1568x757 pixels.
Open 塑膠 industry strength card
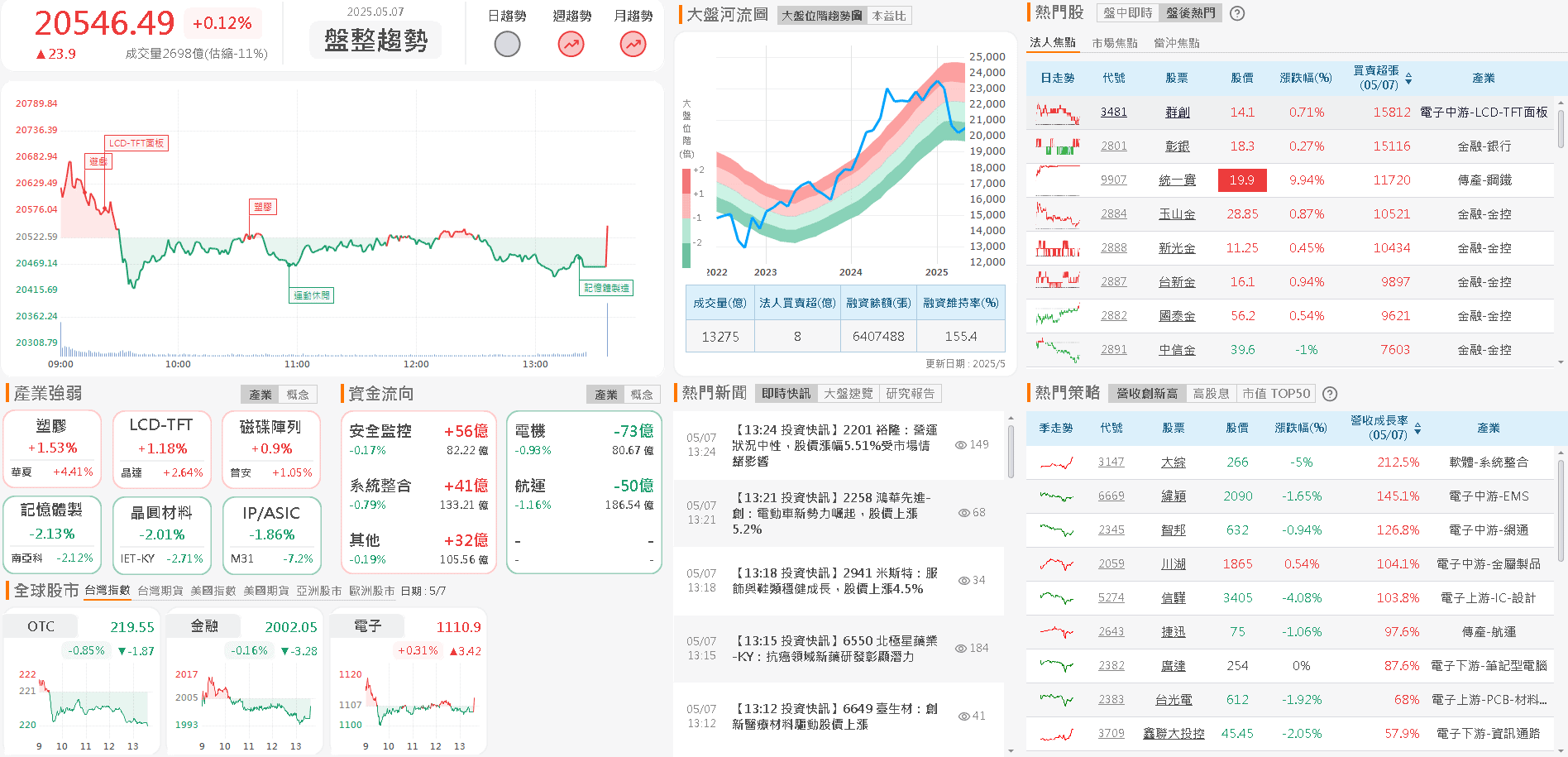52,449
